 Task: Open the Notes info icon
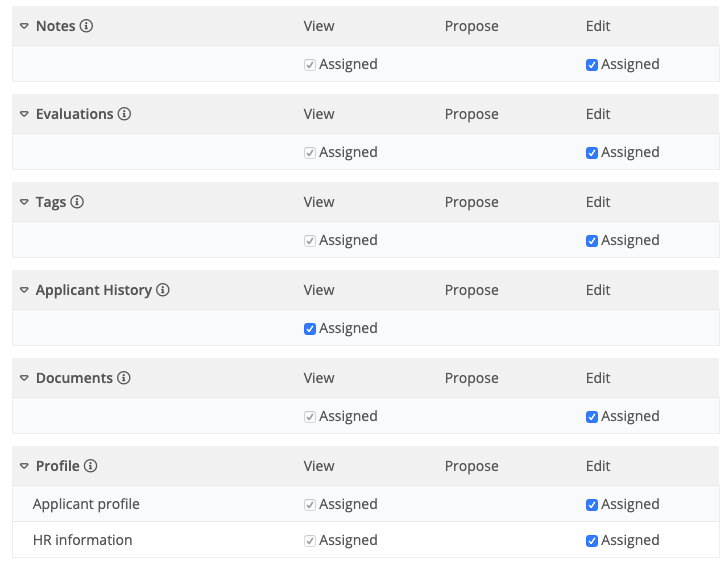pyautogui.click(x=86, y=26)
